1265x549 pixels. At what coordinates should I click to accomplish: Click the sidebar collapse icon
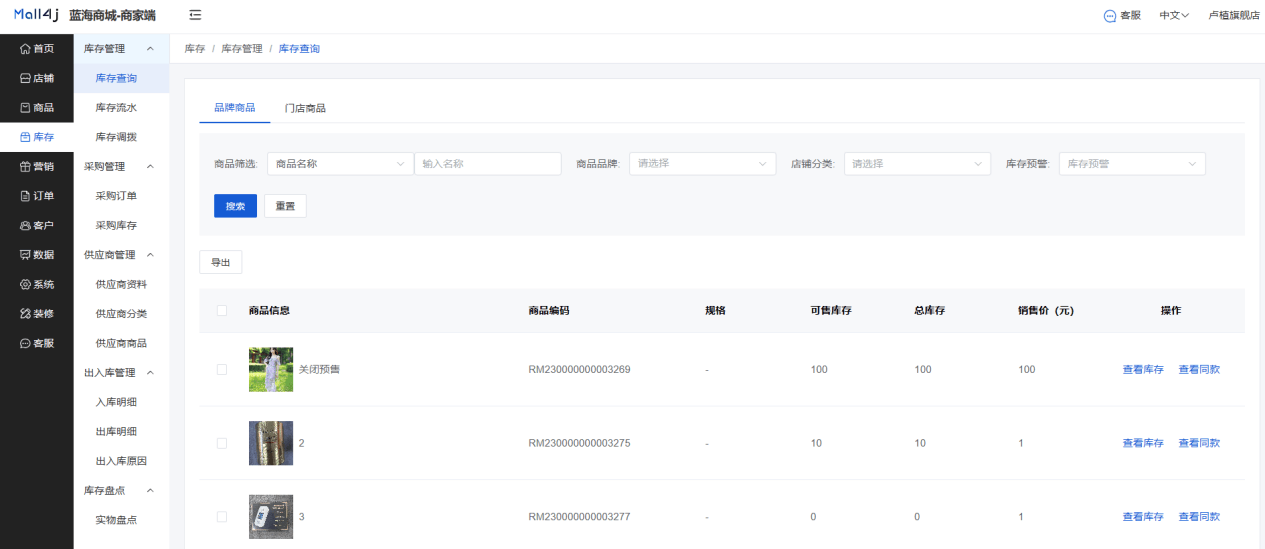[x=195, y=15]
